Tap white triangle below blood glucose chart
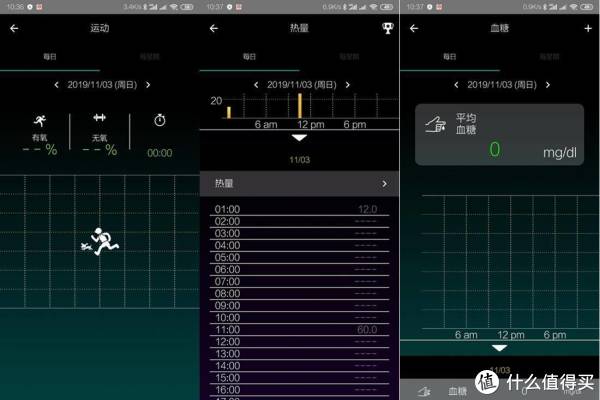This screenshot has height=400, width=600. pyautogui.click(x=499, y=348)
